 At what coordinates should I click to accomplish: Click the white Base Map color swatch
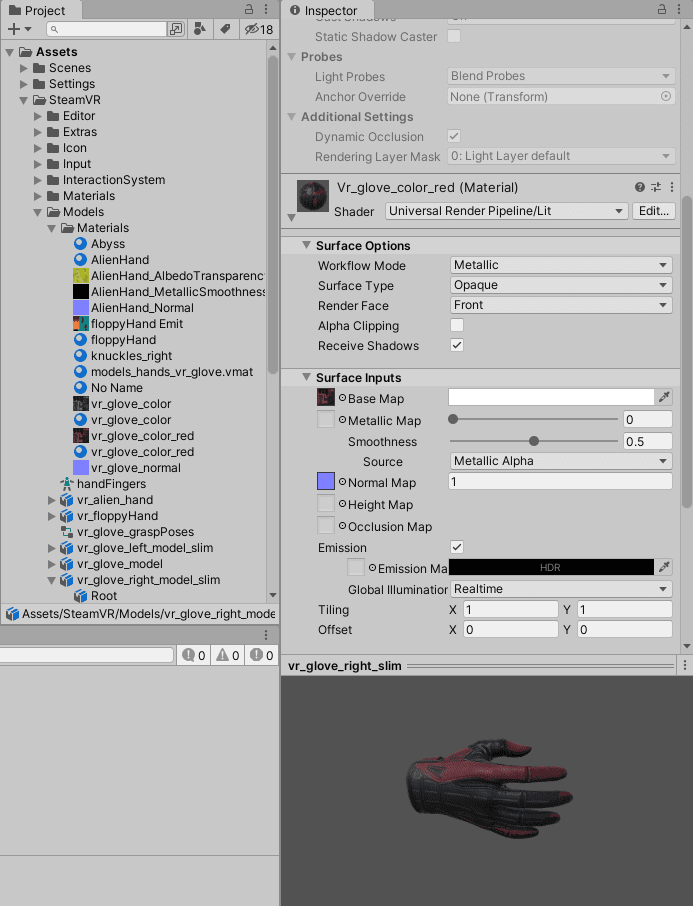[x=550, y=398]
